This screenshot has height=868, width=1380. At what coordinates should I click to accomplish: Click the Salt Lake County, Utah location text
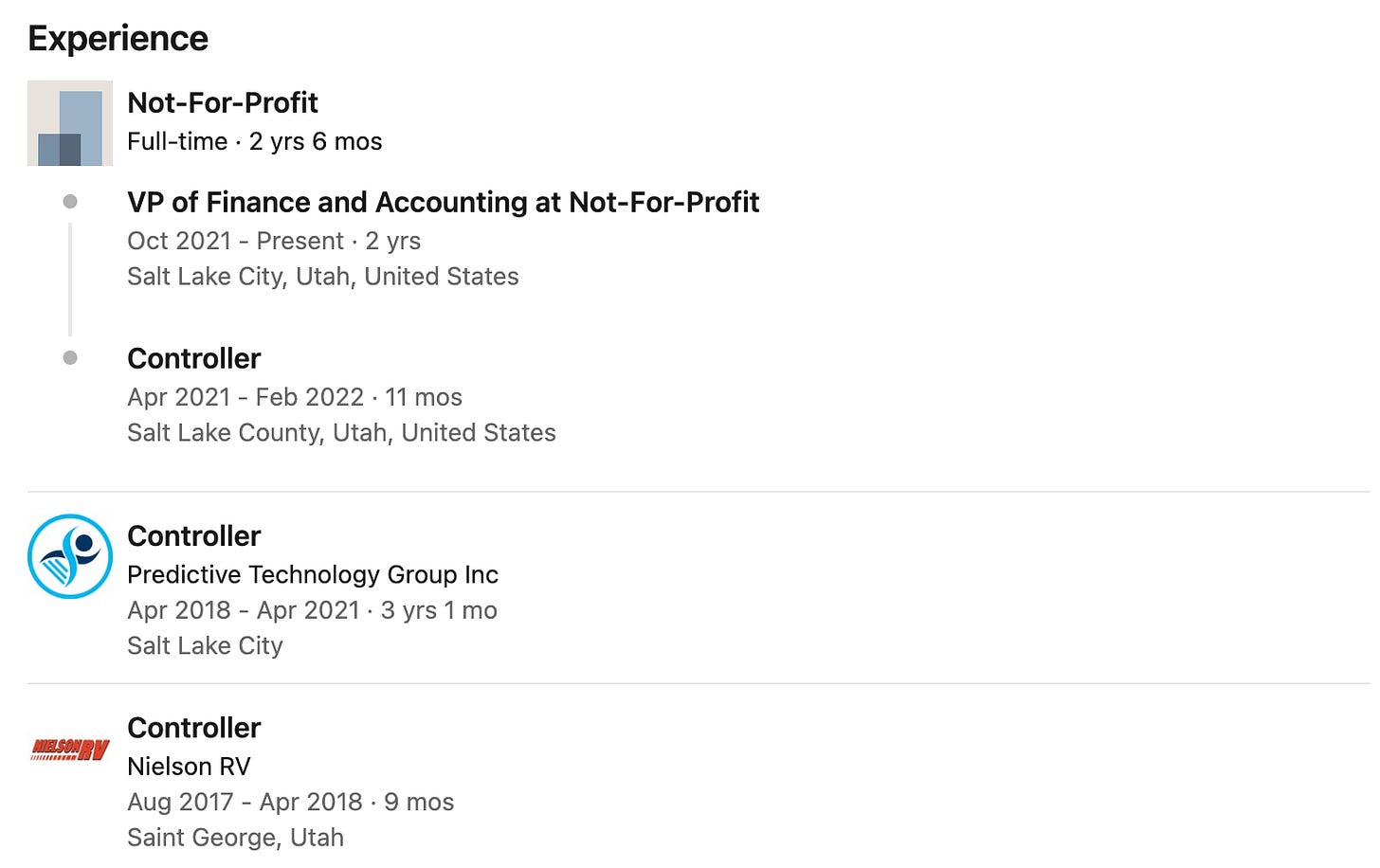tap(342, 432)
